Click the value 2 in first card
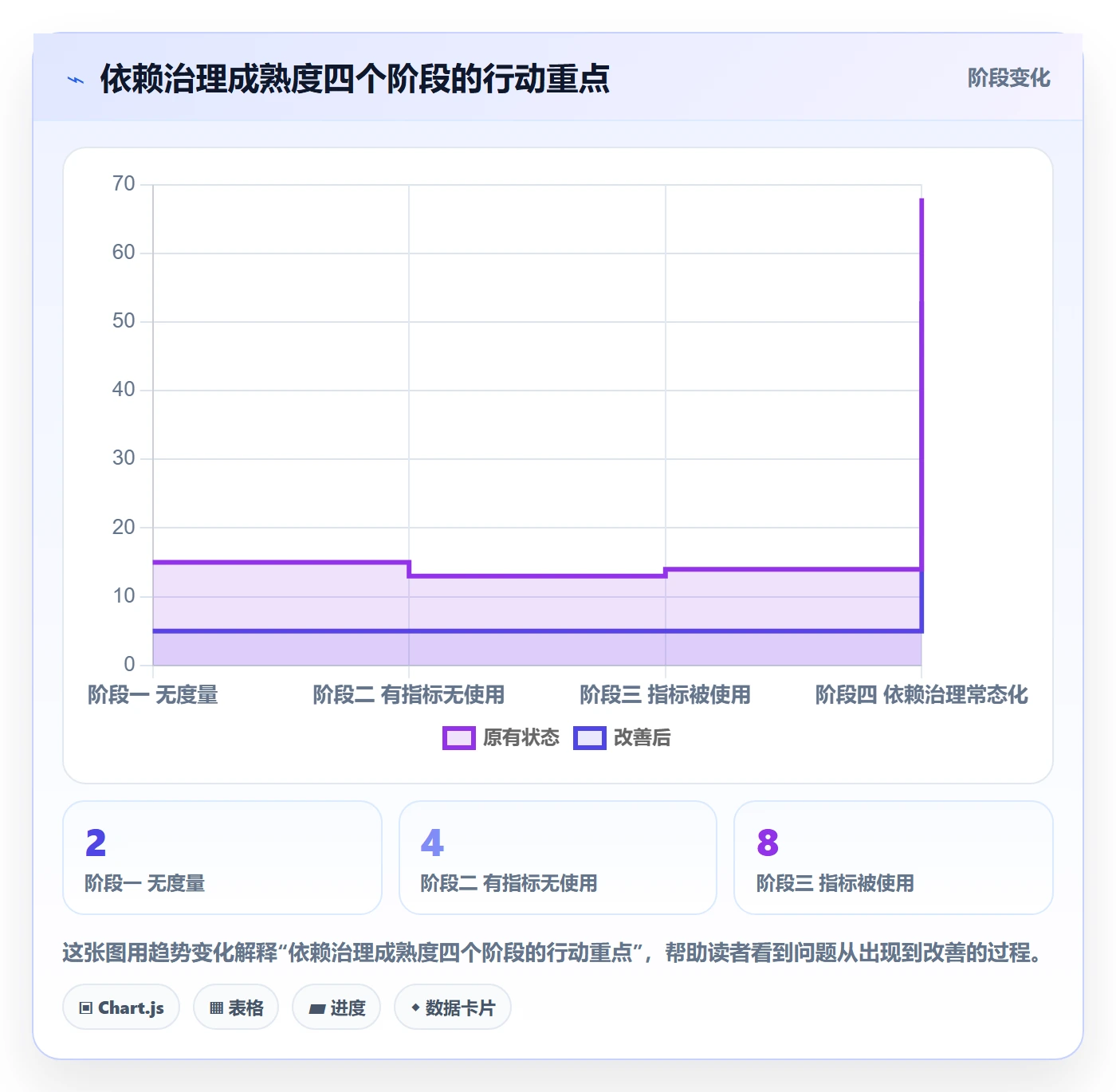Screen dimensions: 1116x1092 coord(96,843)
